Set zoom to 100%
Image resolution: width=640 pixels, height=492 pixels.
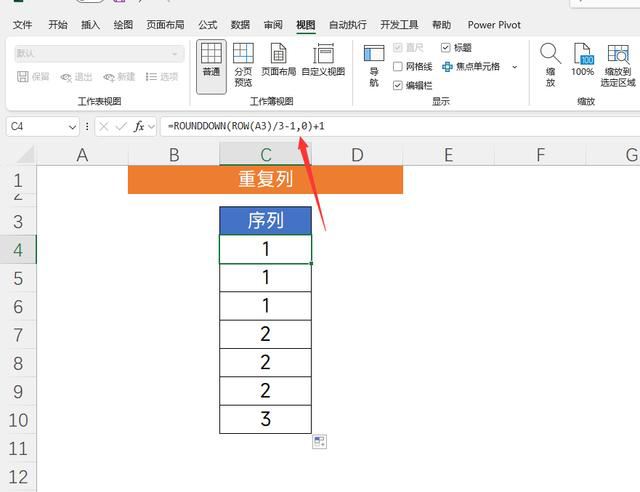pos(582,60)
